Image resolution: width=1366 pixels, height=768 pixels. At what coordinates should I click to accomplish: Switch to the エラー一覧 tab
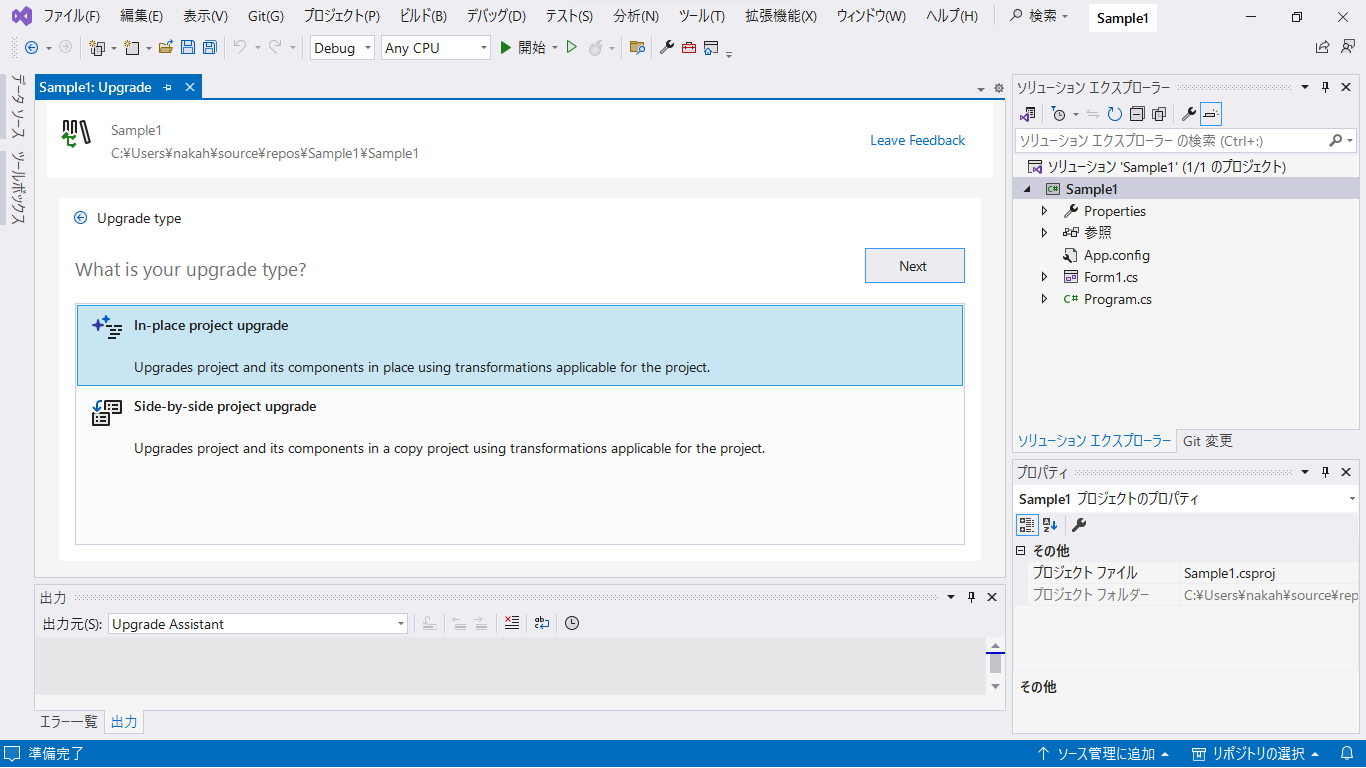[69, 722]
